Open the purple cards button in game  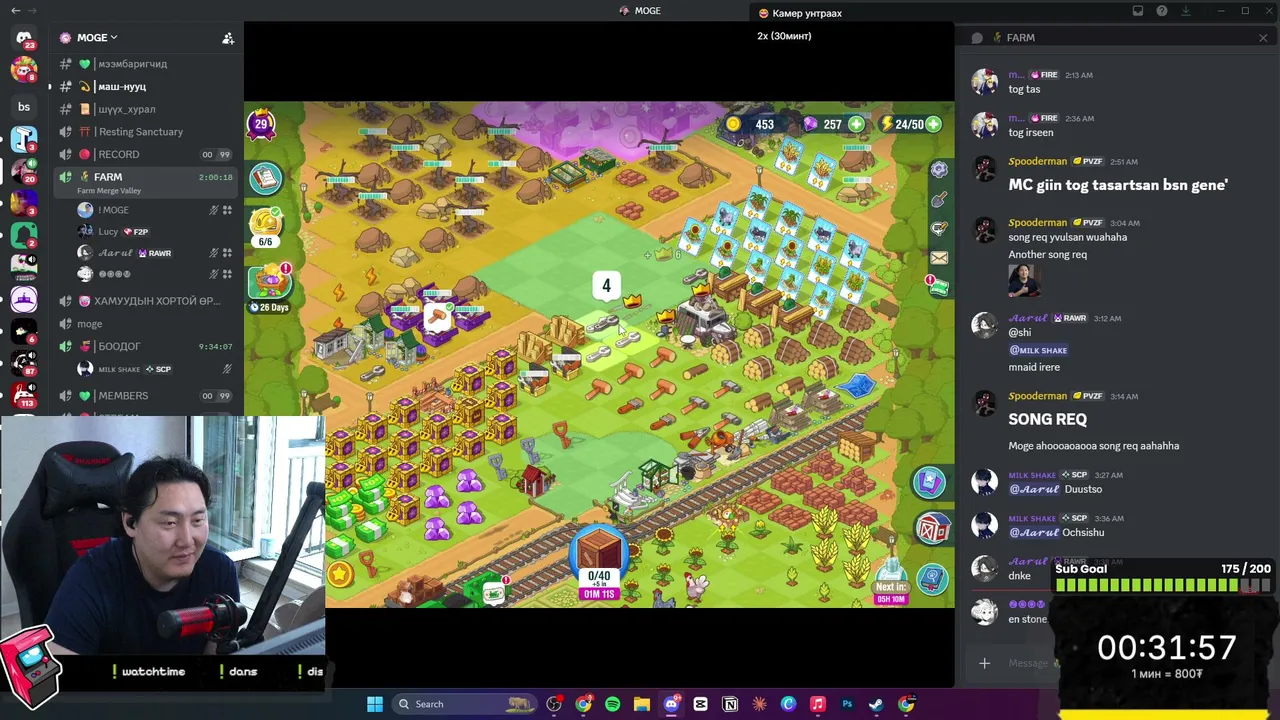[929, 483]
